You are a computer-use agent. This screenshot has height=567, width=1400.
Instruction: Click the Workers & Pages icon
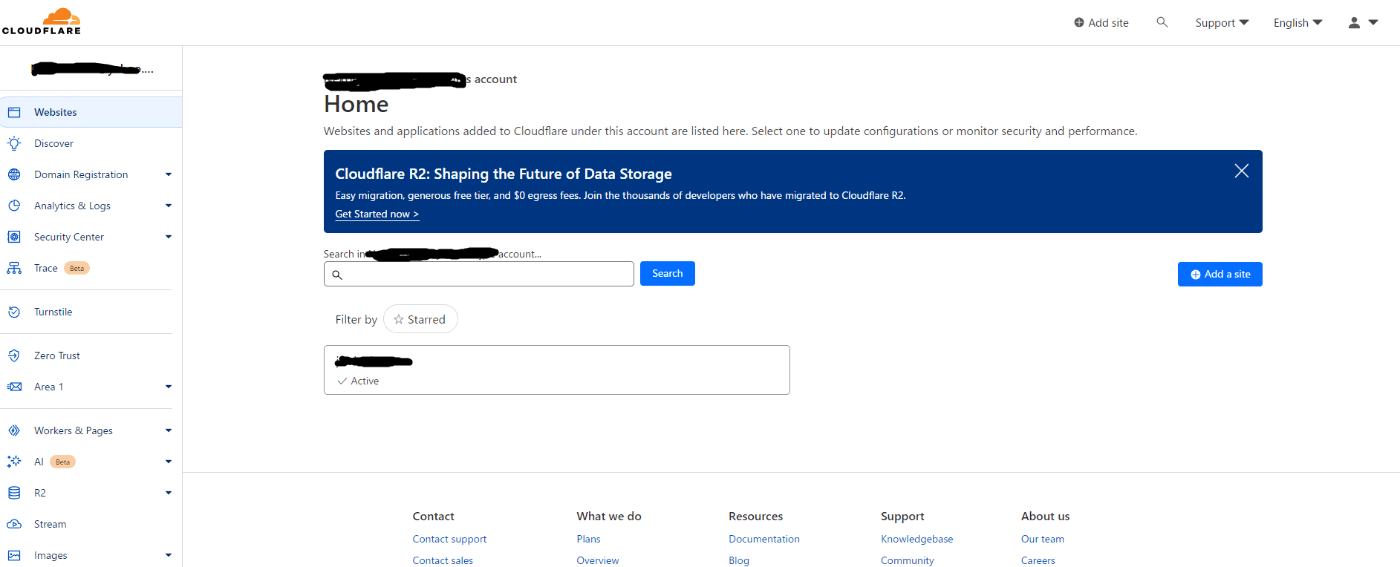[x=14, y=430]
